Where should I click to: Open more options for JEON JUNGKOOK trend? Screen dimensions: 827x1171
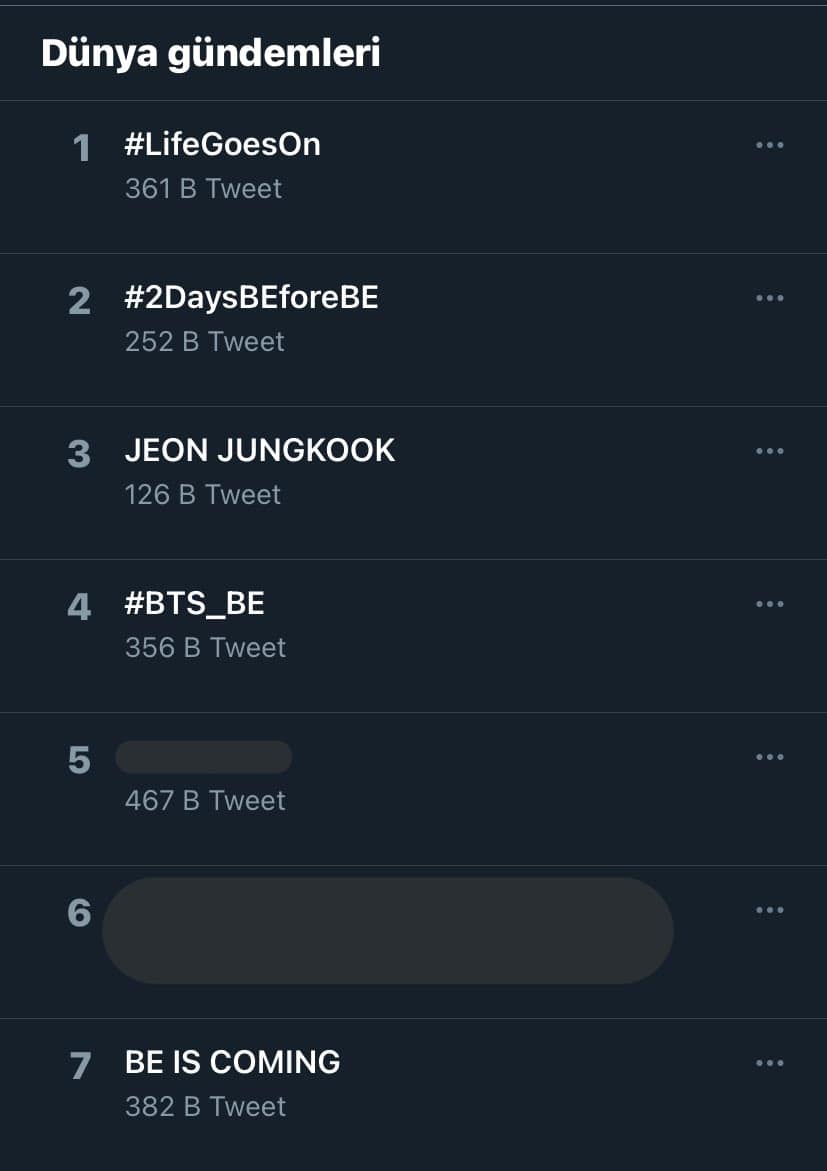pyautogui.click(x=769, y=451)
